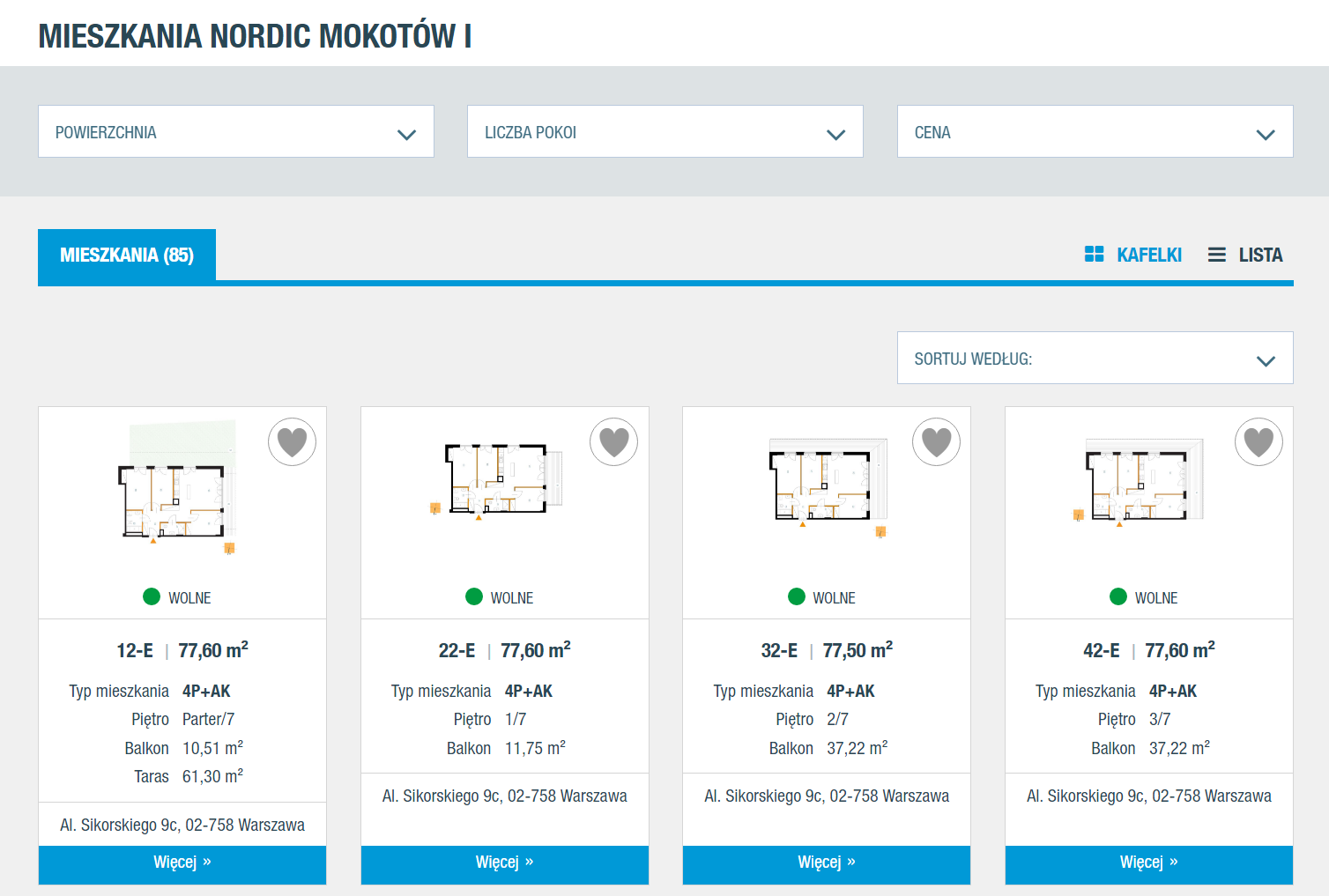Click Więcej button for apartment 12-E

[x=182, y=864]
